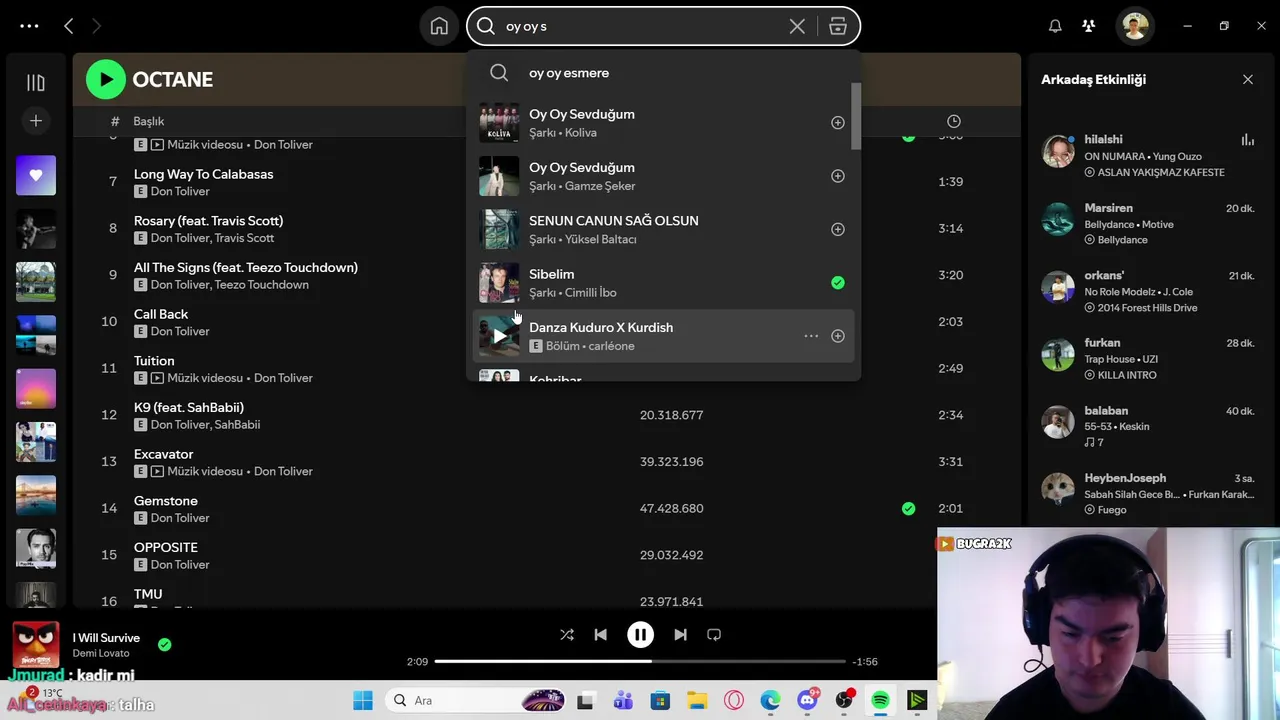This screenshot has height=720, width=1280.
Task: Open Opera browser from taskbar
Action: (x=734, y=701)
